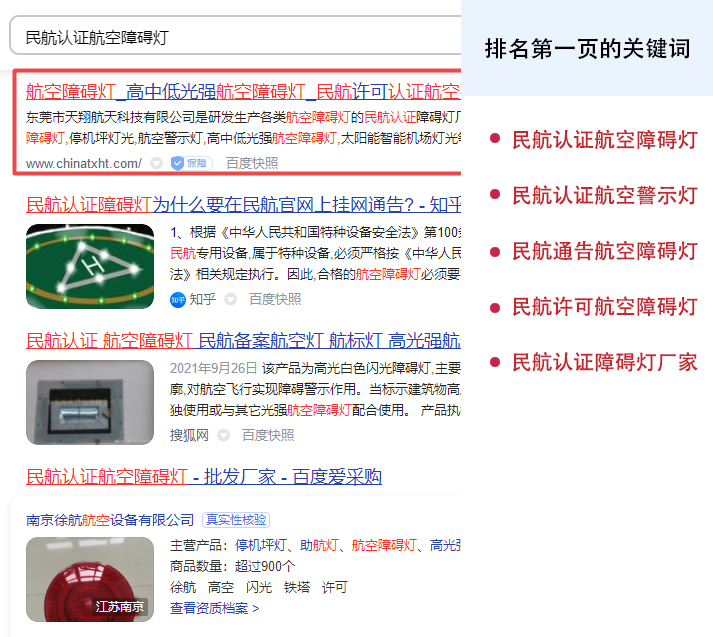Click the 许可 tag
713x637 pixels.
point(335,587)
